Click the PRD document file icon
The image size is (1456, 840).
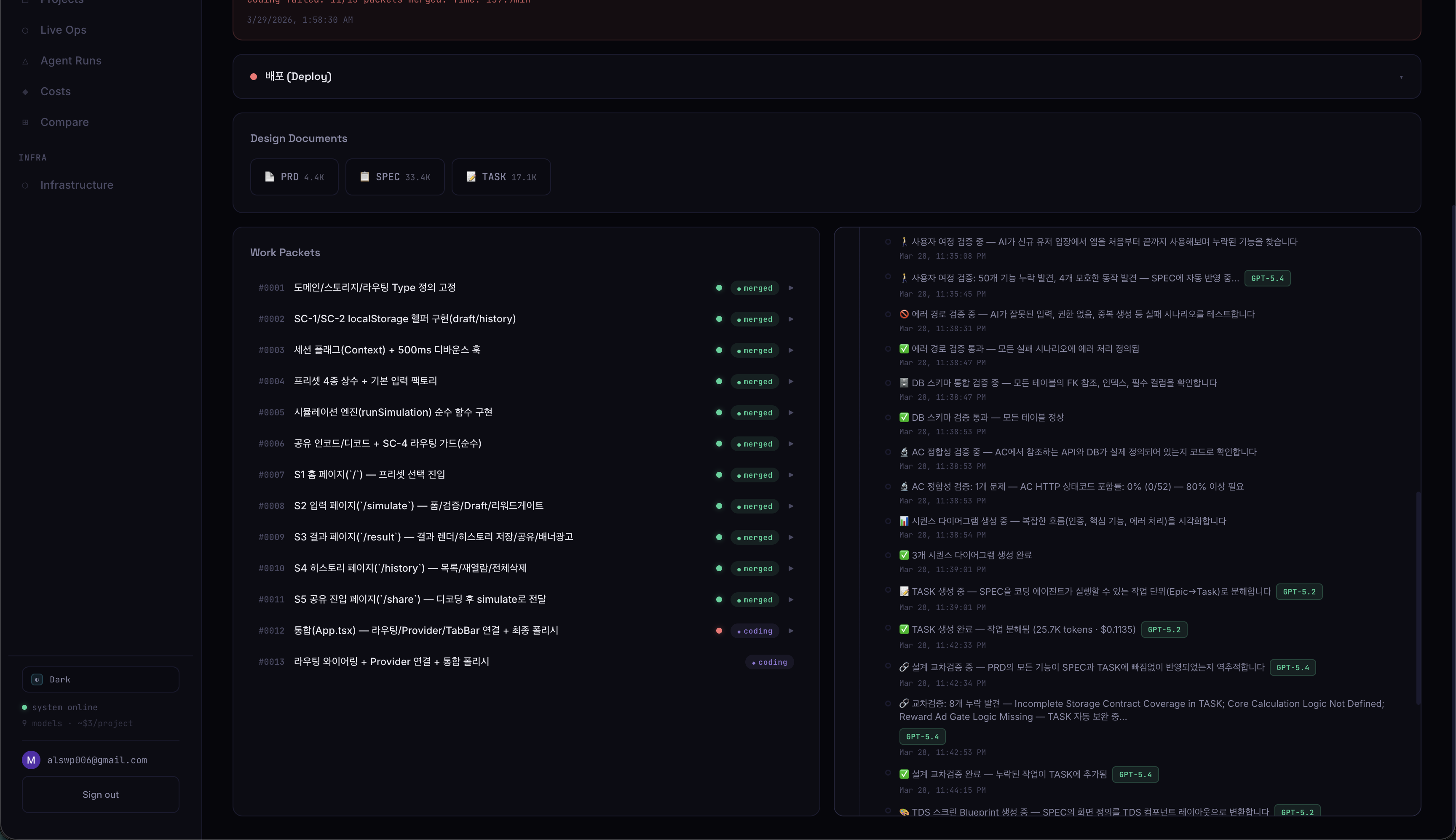[269, 177]
